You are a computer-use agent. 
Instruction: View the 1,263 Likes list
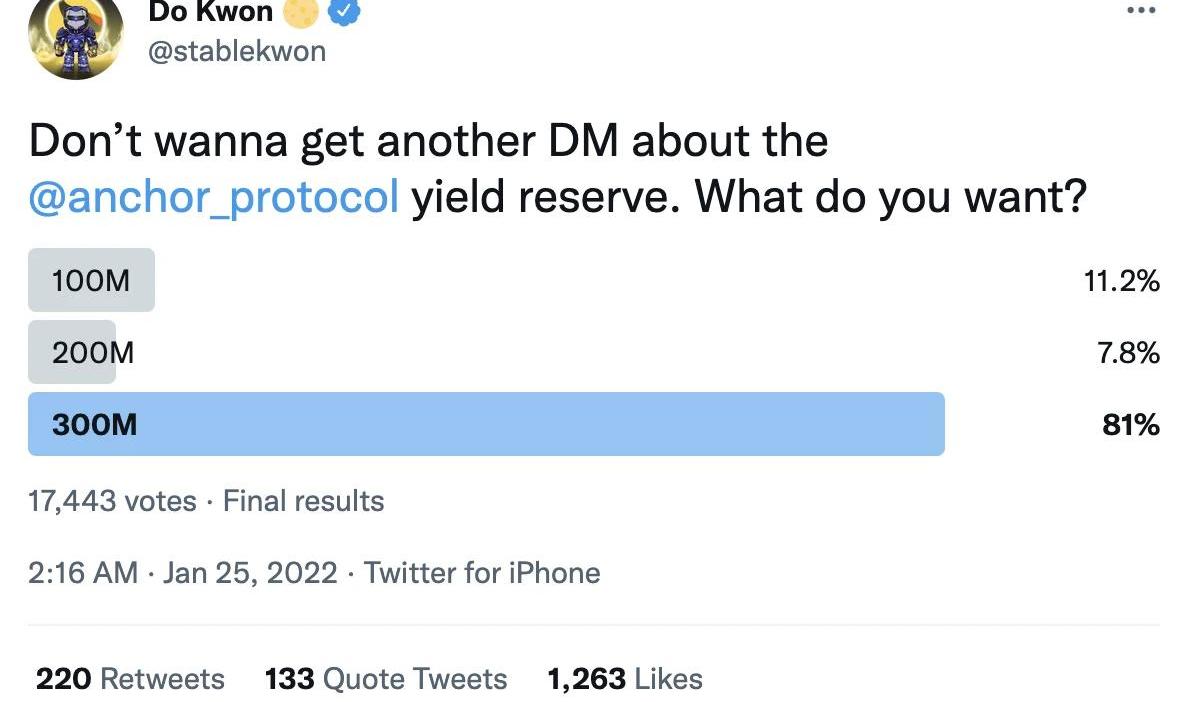point(625,679)
